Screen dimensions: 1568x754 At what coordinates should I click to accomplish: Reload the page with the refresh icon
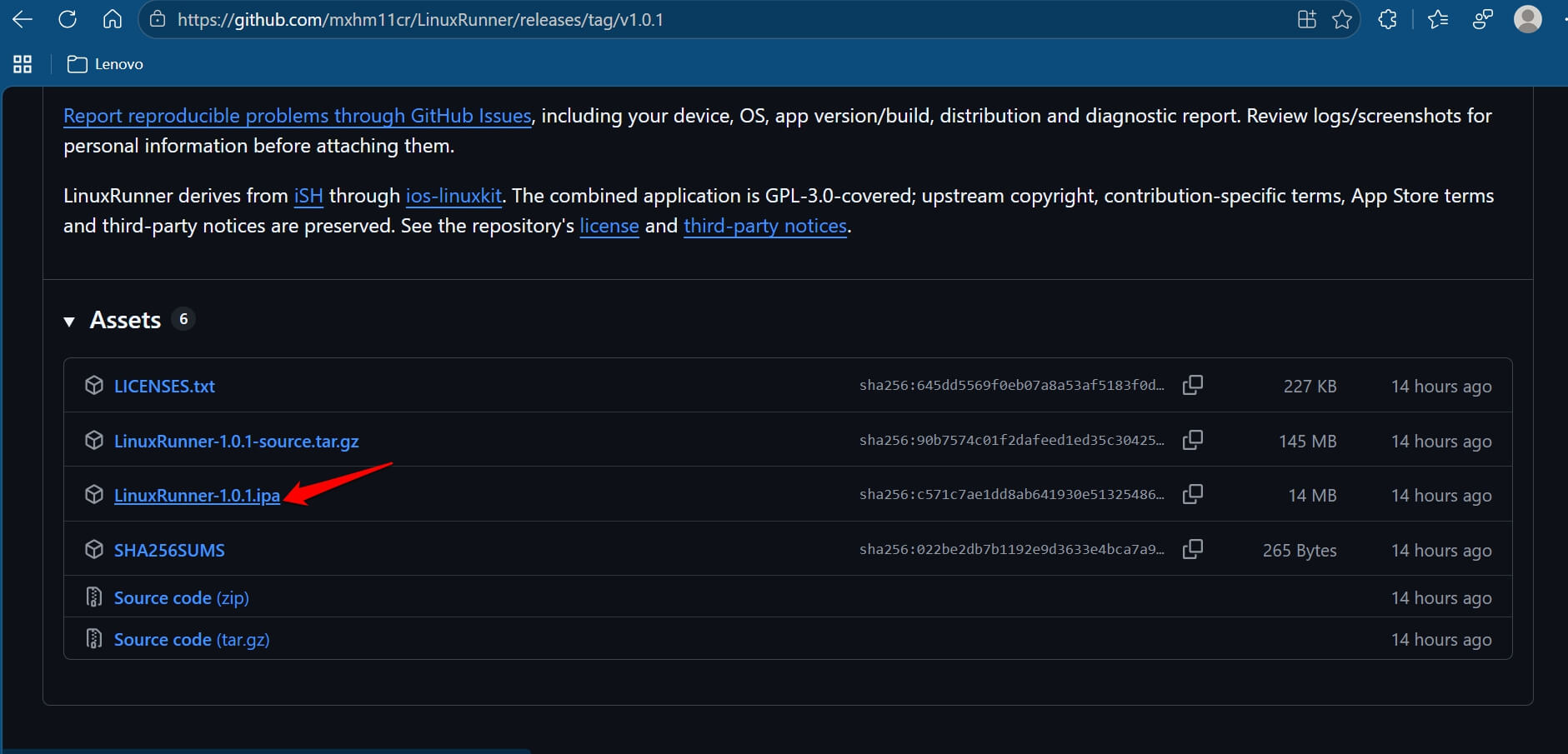(68, 19)
